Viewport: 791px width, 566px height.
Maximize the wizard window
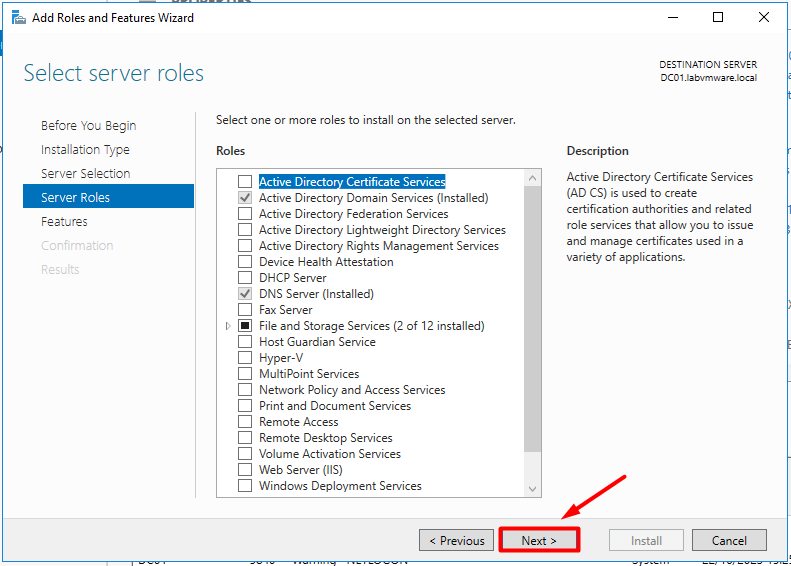(718, 17)
